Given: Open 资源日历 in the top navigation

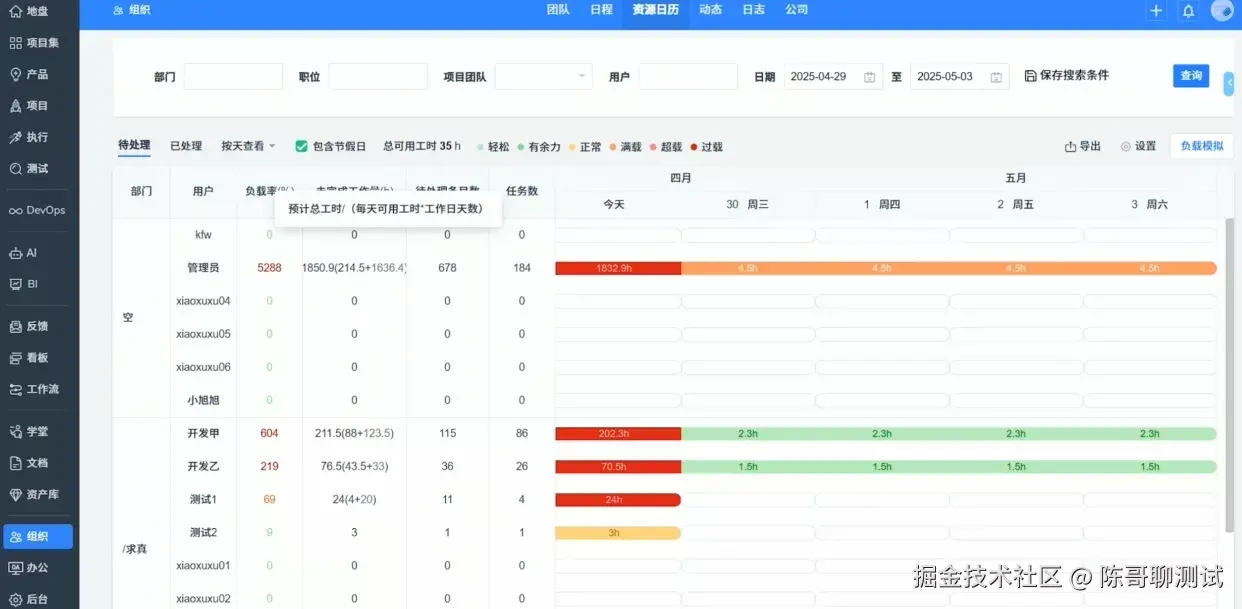Looking at the screenshot, I should coord(655,11).
